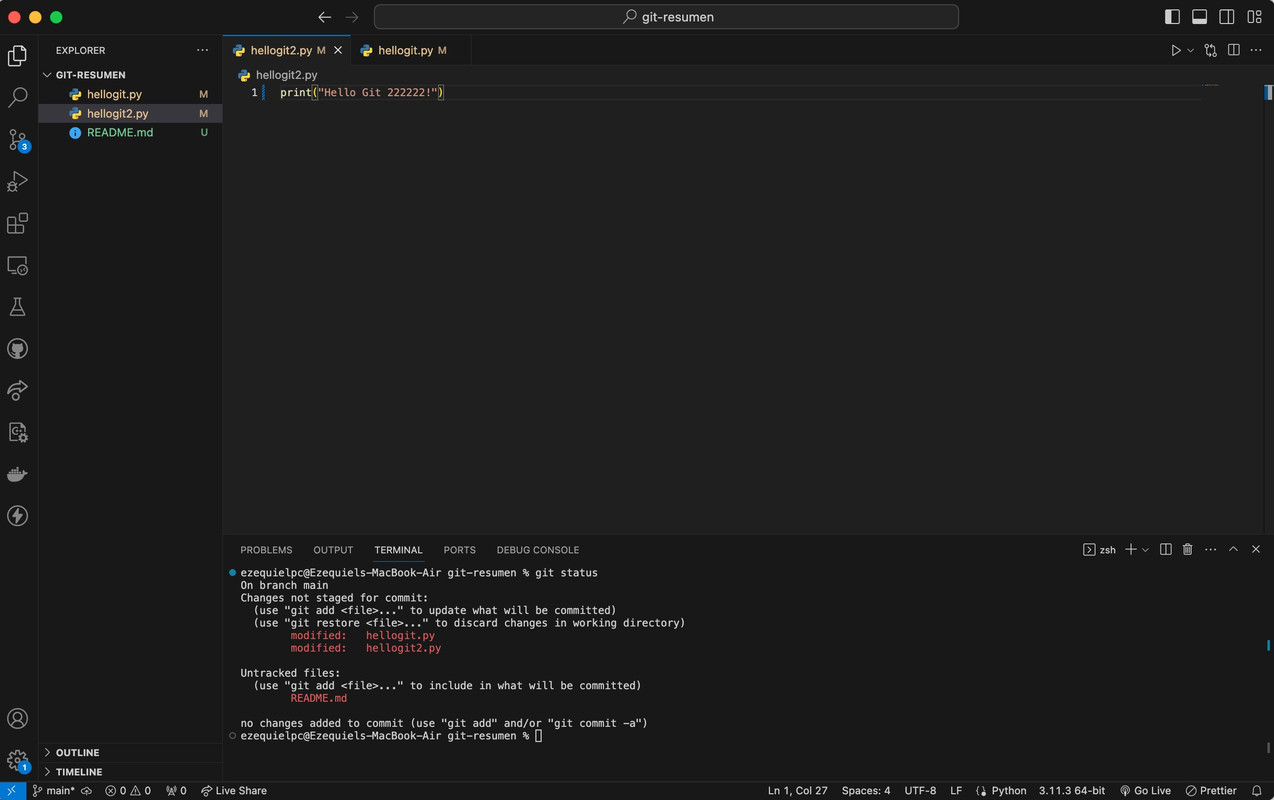Open remote window indicator in status bar
Screen dimensions: 1274x800
pos(11,791)
